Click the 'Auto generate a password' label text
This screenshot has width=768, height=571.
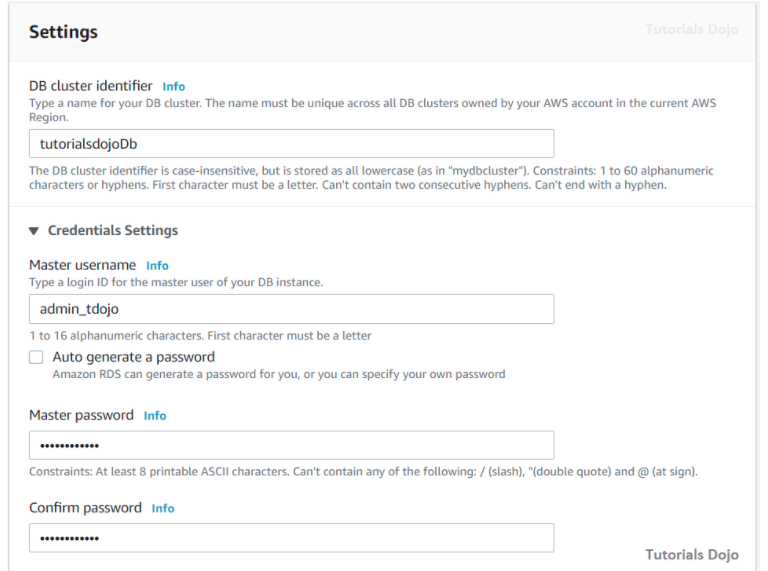click(x=133, y=357)
